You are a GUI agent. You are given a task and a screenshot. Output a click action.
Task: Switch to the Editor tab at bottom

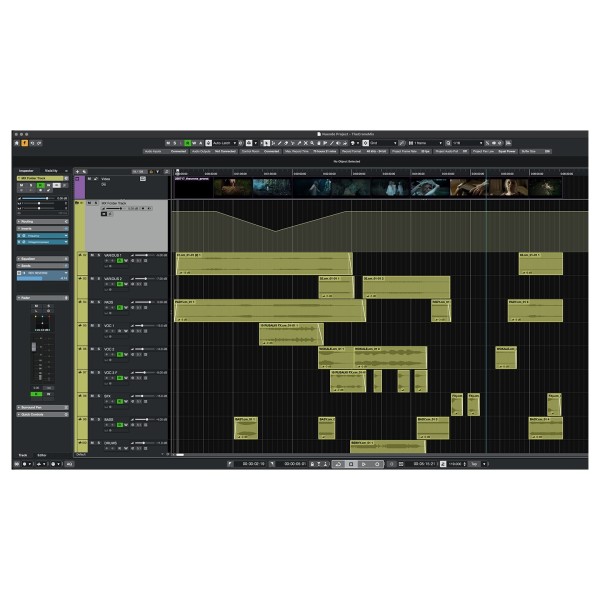click(42, 455)
